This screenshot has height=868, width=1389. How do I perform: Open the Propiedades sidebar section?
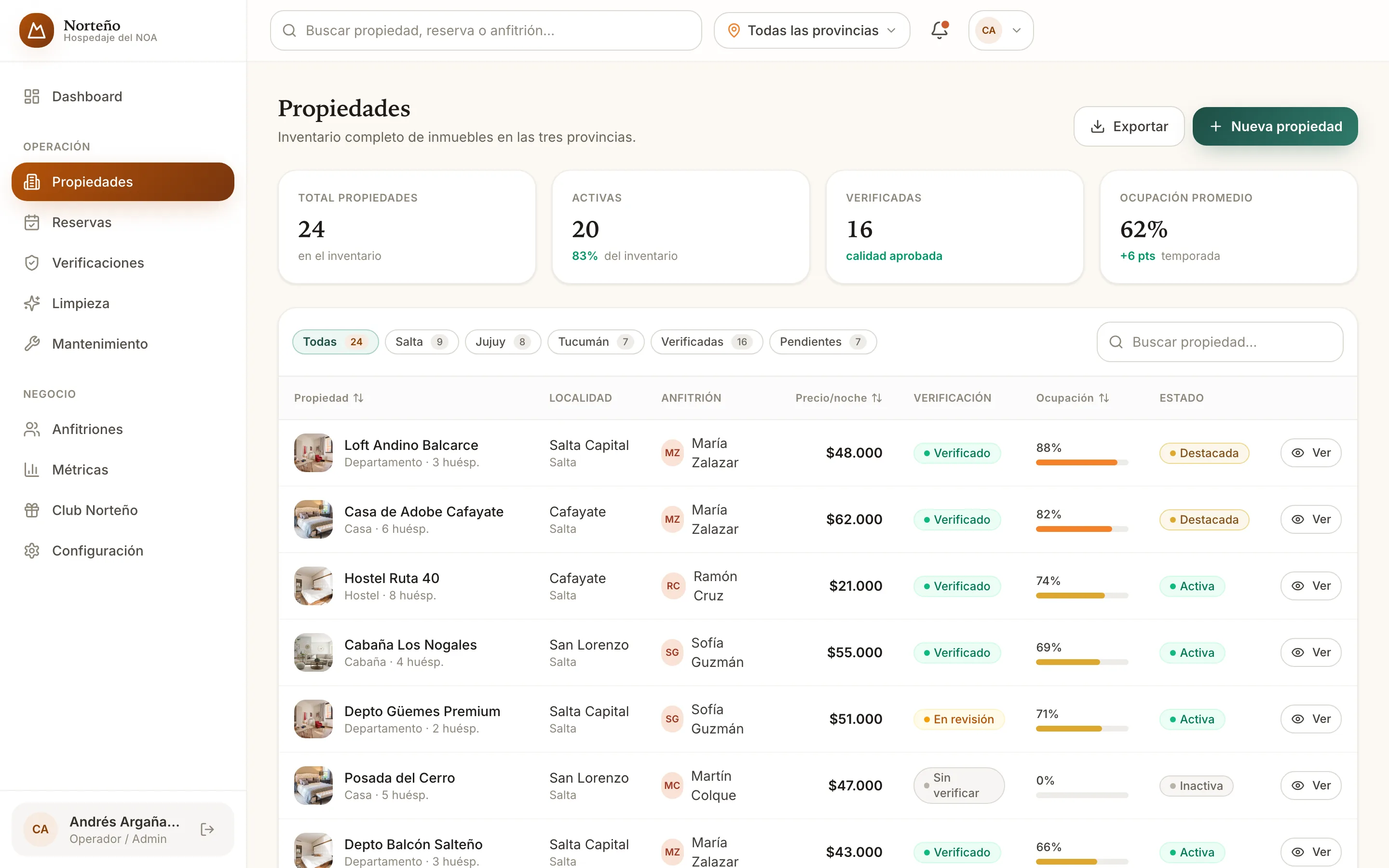pyautogui.click(x=123, y=182)
